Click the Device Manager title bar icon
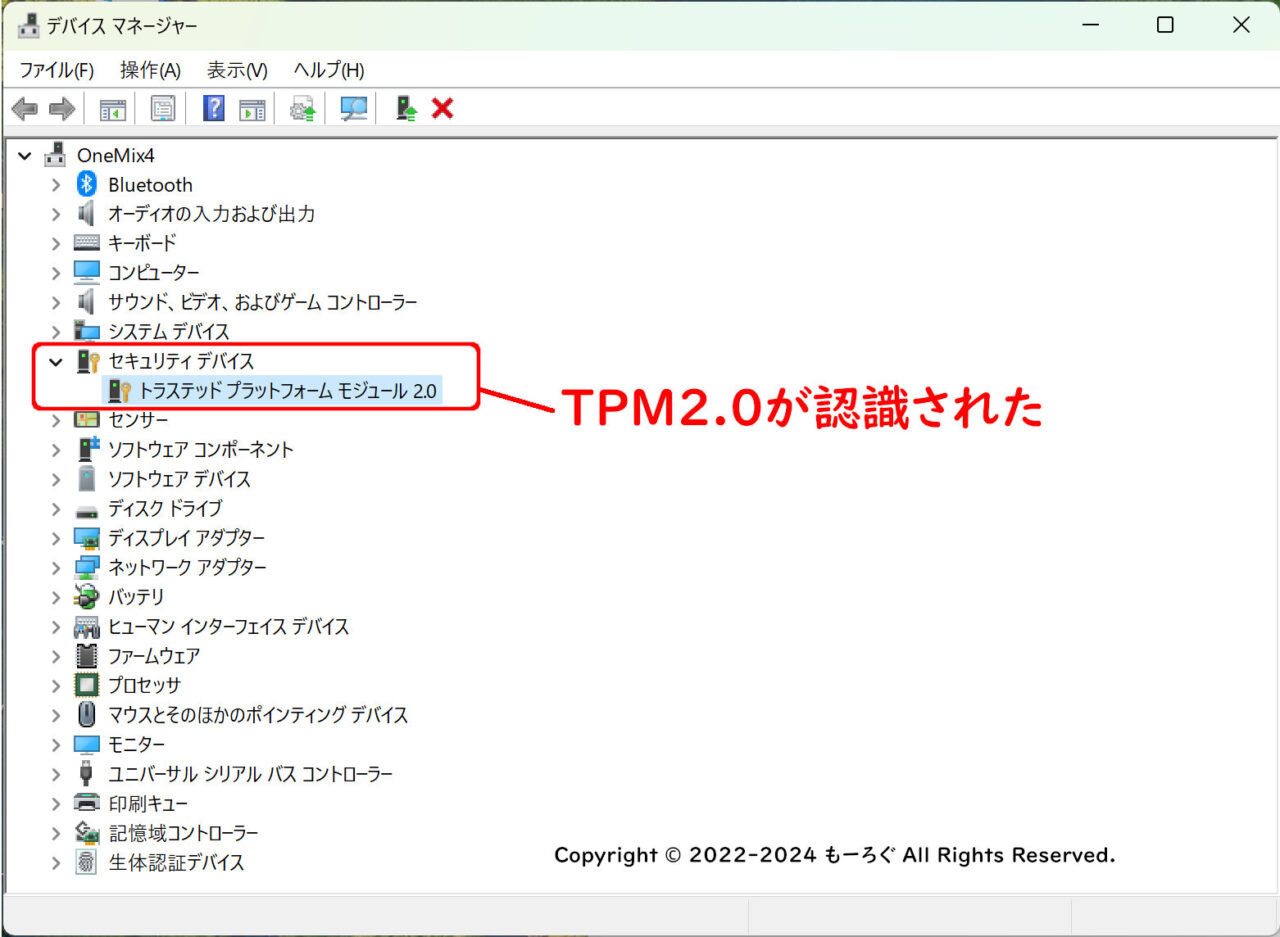Screen dimensions: 1280x937 coord(29,26)
